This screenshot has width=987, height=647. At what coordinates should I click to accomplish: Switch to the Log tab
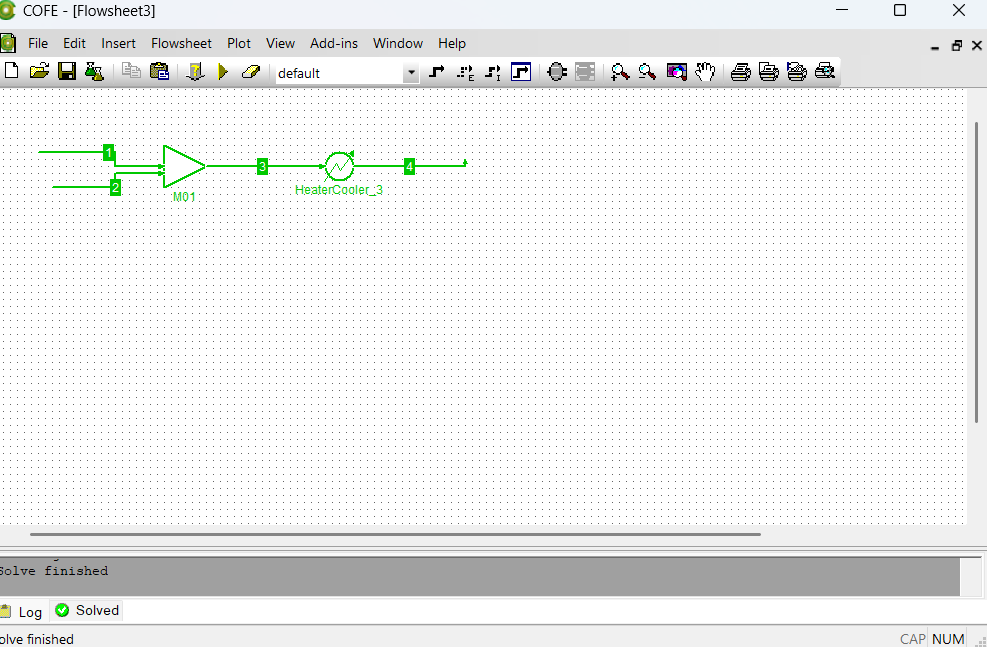(29, 612)
